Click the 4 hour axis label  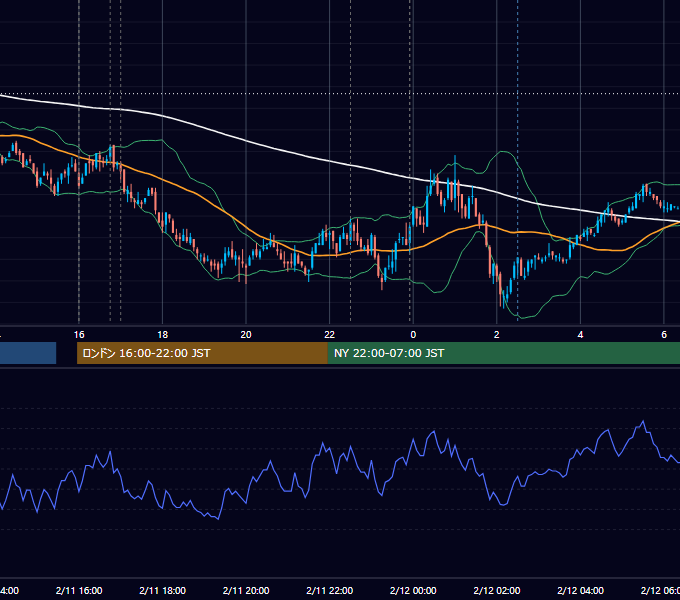coord(580,335)
